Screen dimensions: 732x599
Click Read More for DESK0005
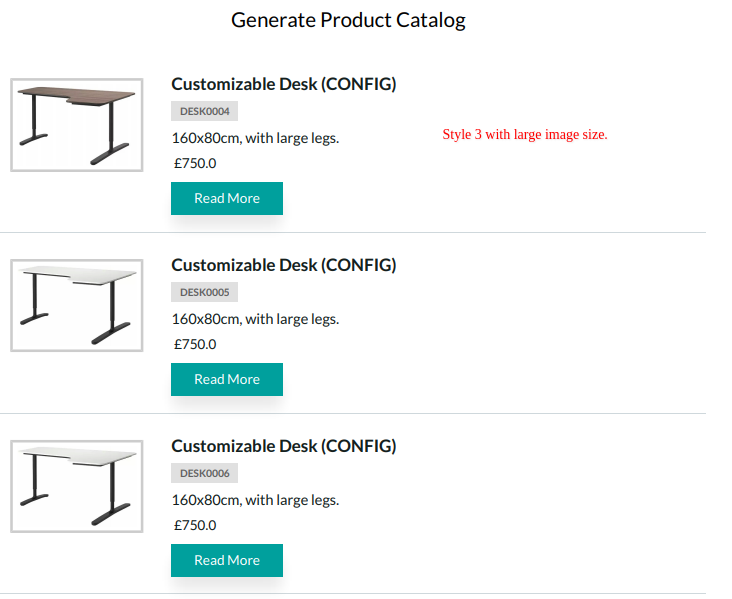tap(227, 379)
